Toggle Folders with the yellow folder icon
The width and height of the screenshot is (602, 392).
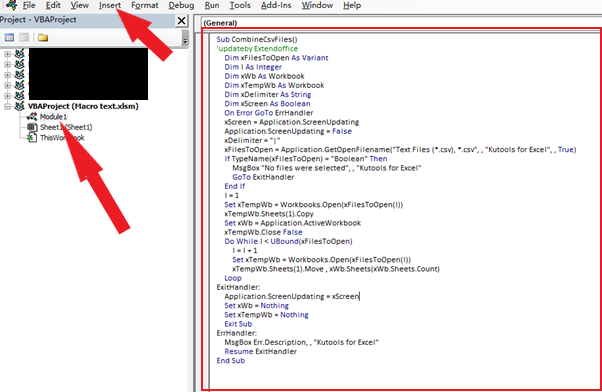click(43, 37)
